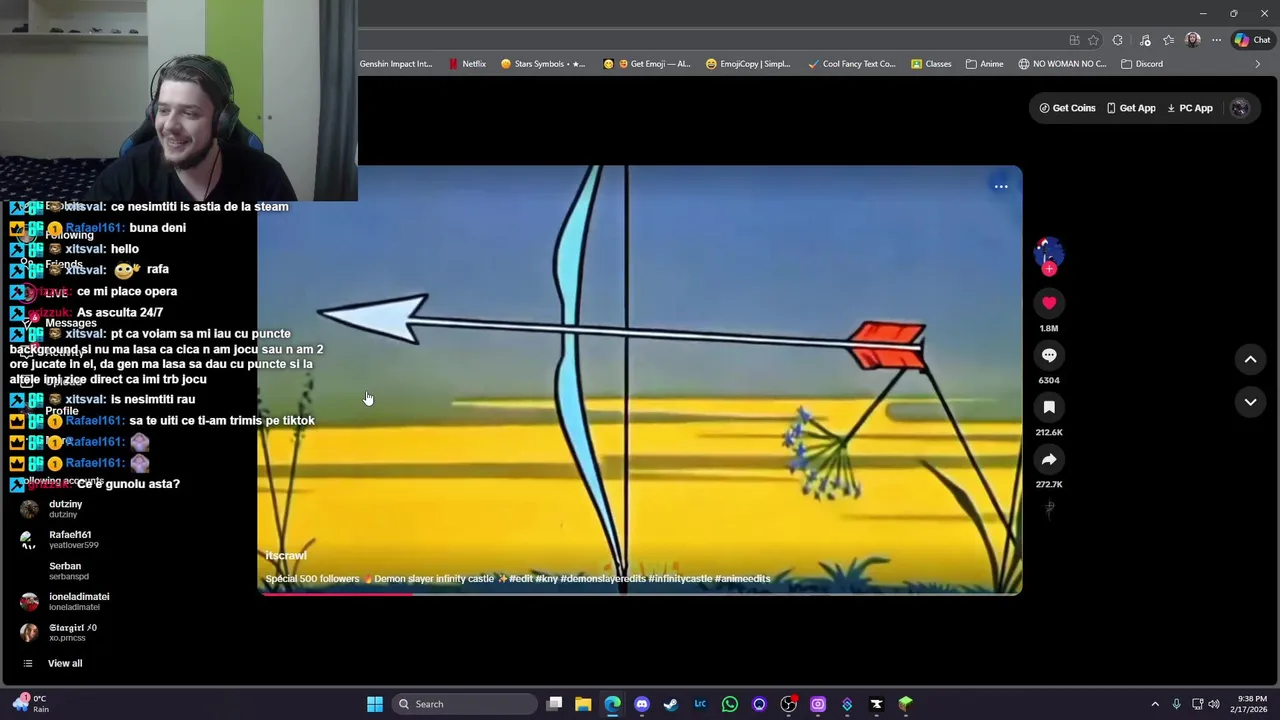Open the NO WOMAN NO C... bookmark
This screenshot has width=1280, height=720.
click(x=1062, y=64)
